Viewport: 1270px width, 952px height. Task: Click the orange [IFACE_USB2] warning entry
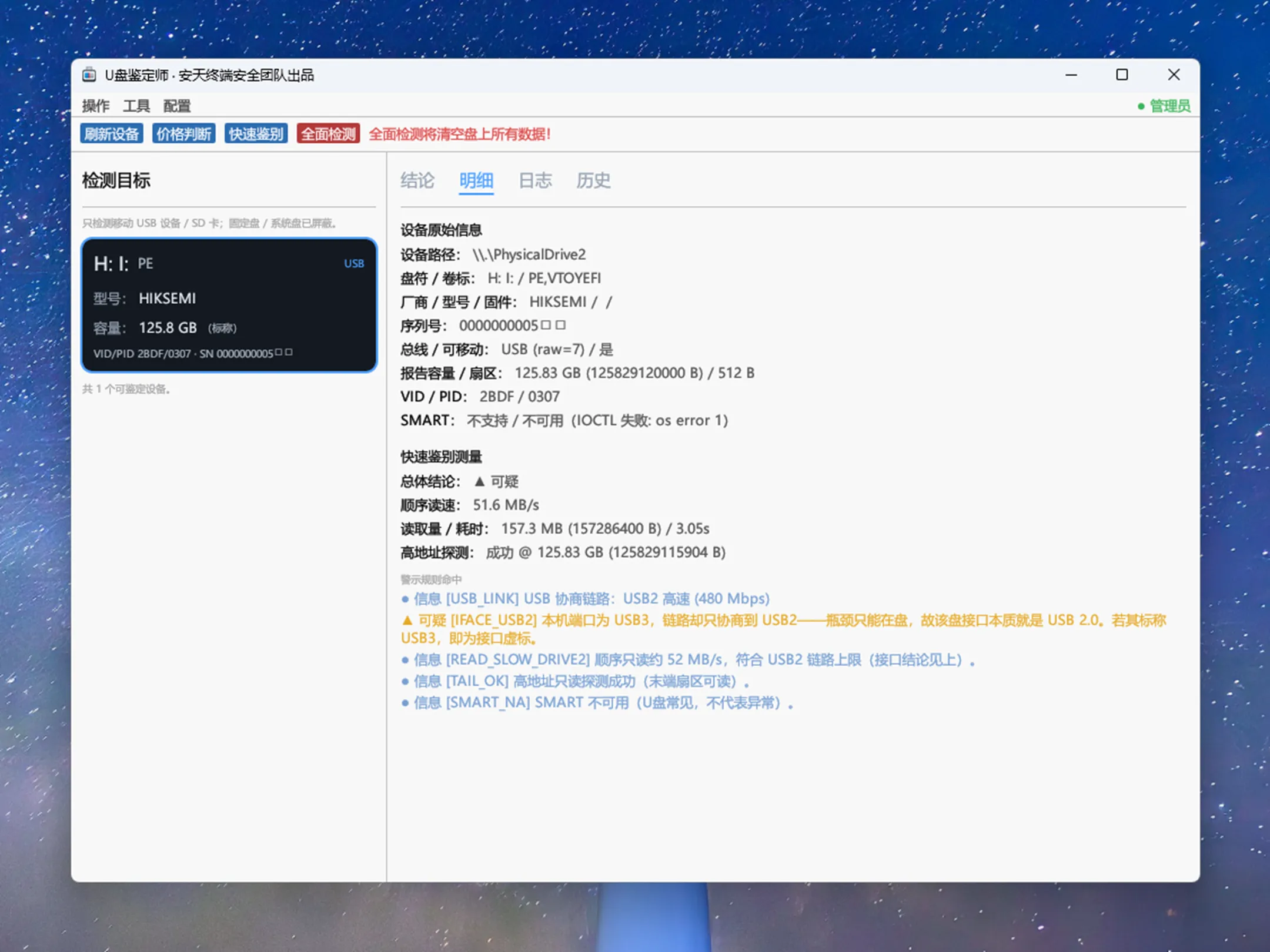coord(784,629)
